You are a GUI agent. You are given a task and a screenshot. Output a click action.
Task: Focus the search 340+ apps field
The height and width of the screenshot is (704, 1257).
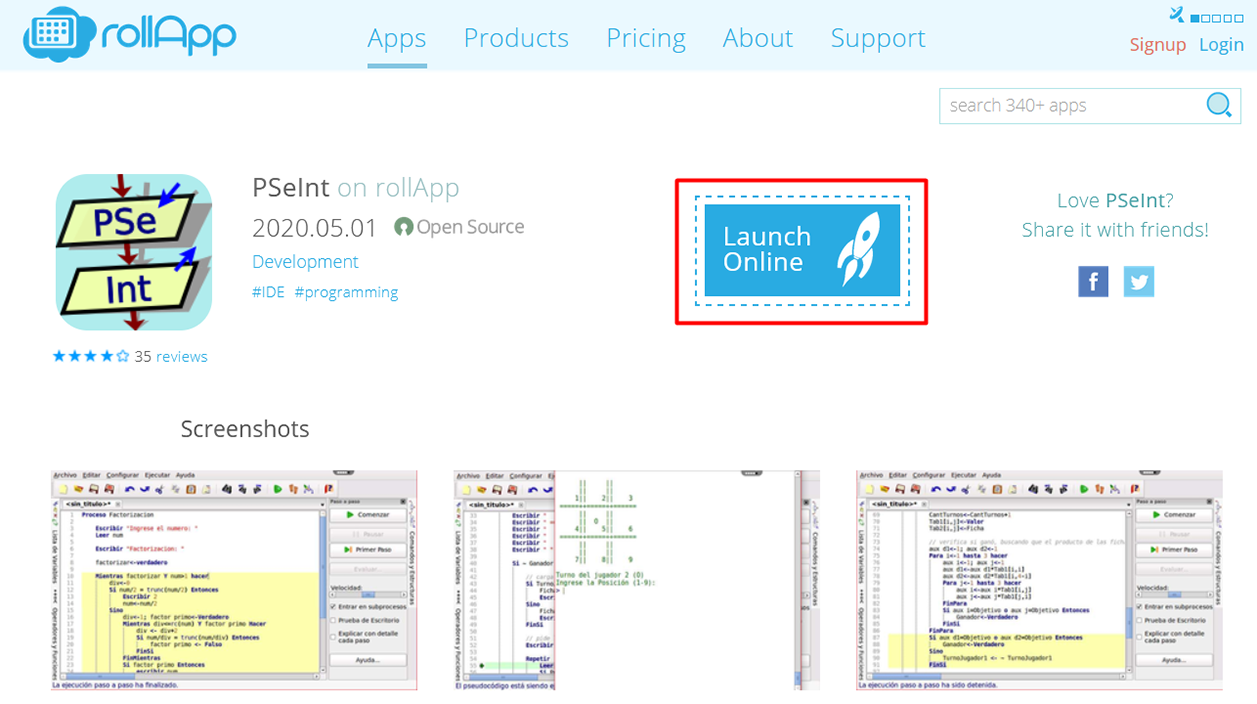1070,105
